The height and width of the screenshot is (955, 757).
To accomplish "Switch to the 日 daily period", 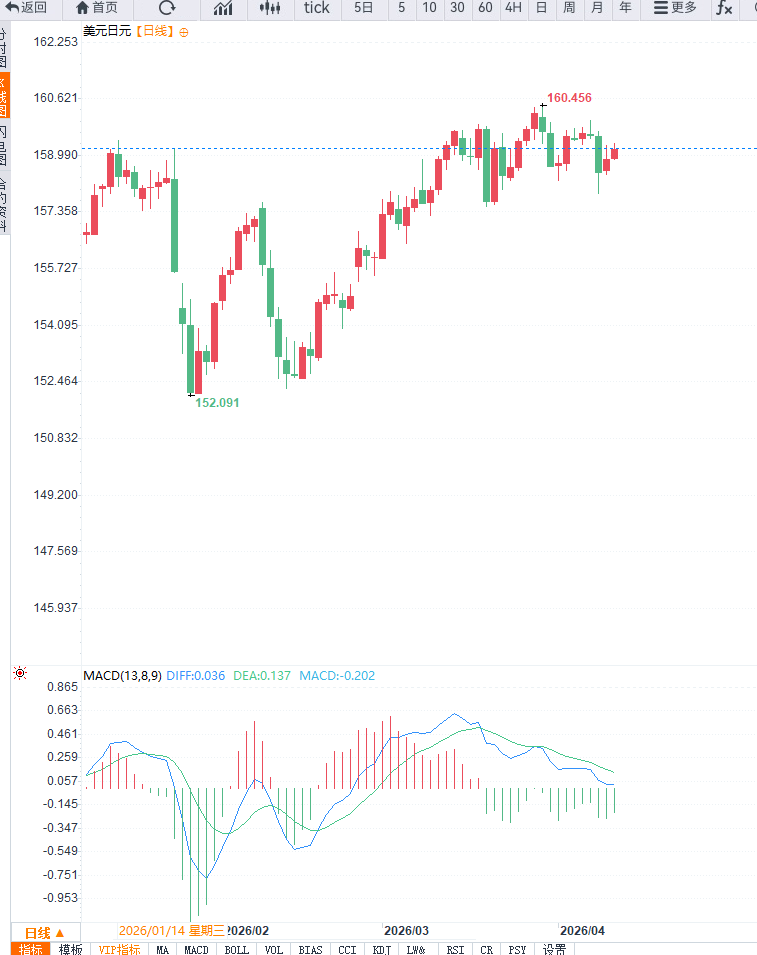I will [x=541, y=8].
